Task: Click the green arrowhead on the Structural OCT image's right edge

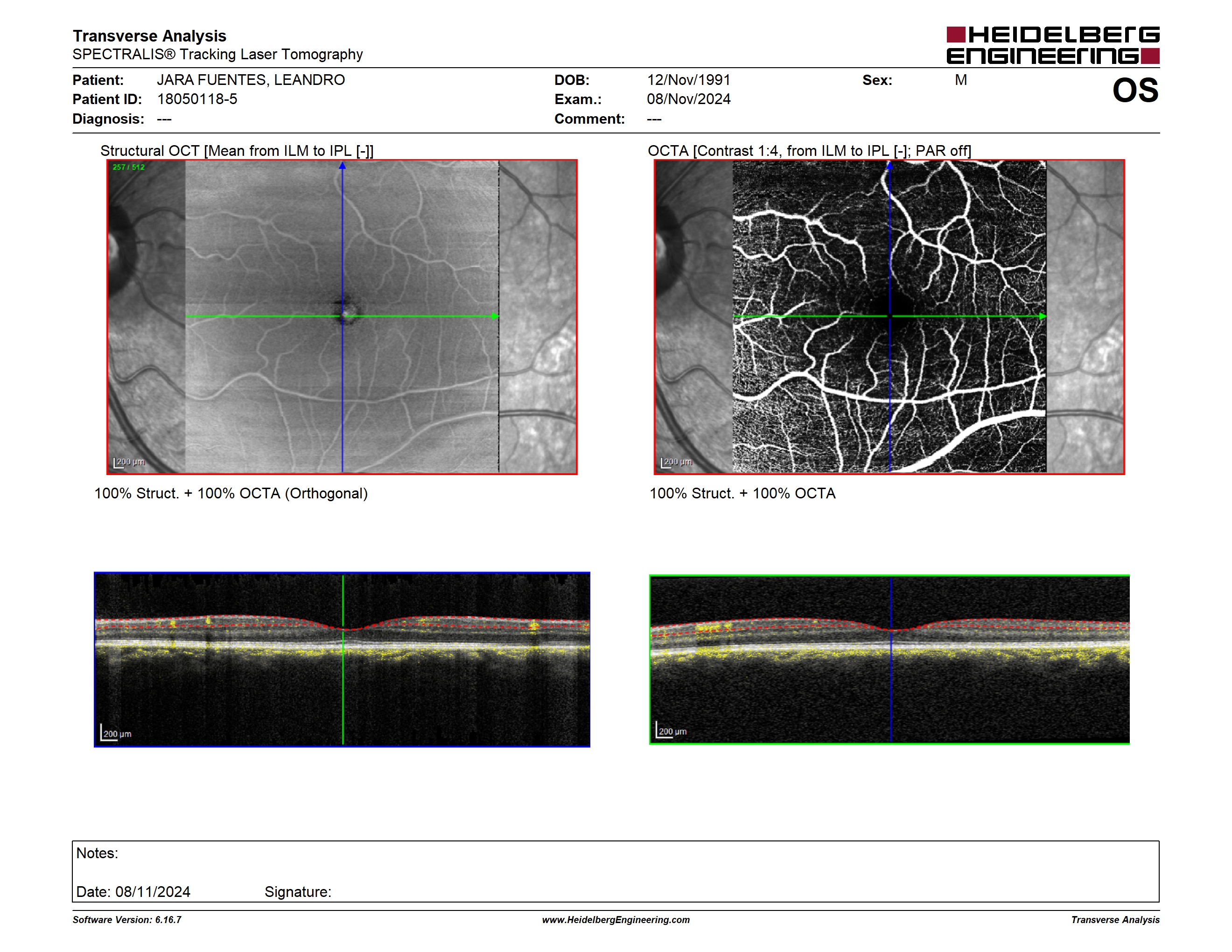Action: click(495, 316)
